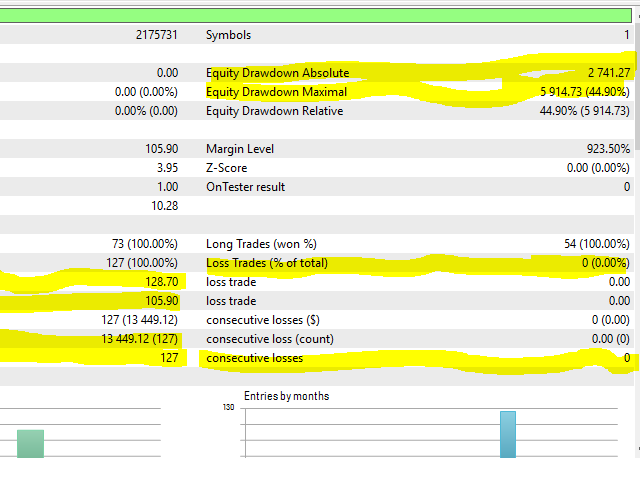The height and width of the screenshot is (480, 640).
Task: Select the Equity Drawdown Maximal label
Action: click(x=276, y=92)
